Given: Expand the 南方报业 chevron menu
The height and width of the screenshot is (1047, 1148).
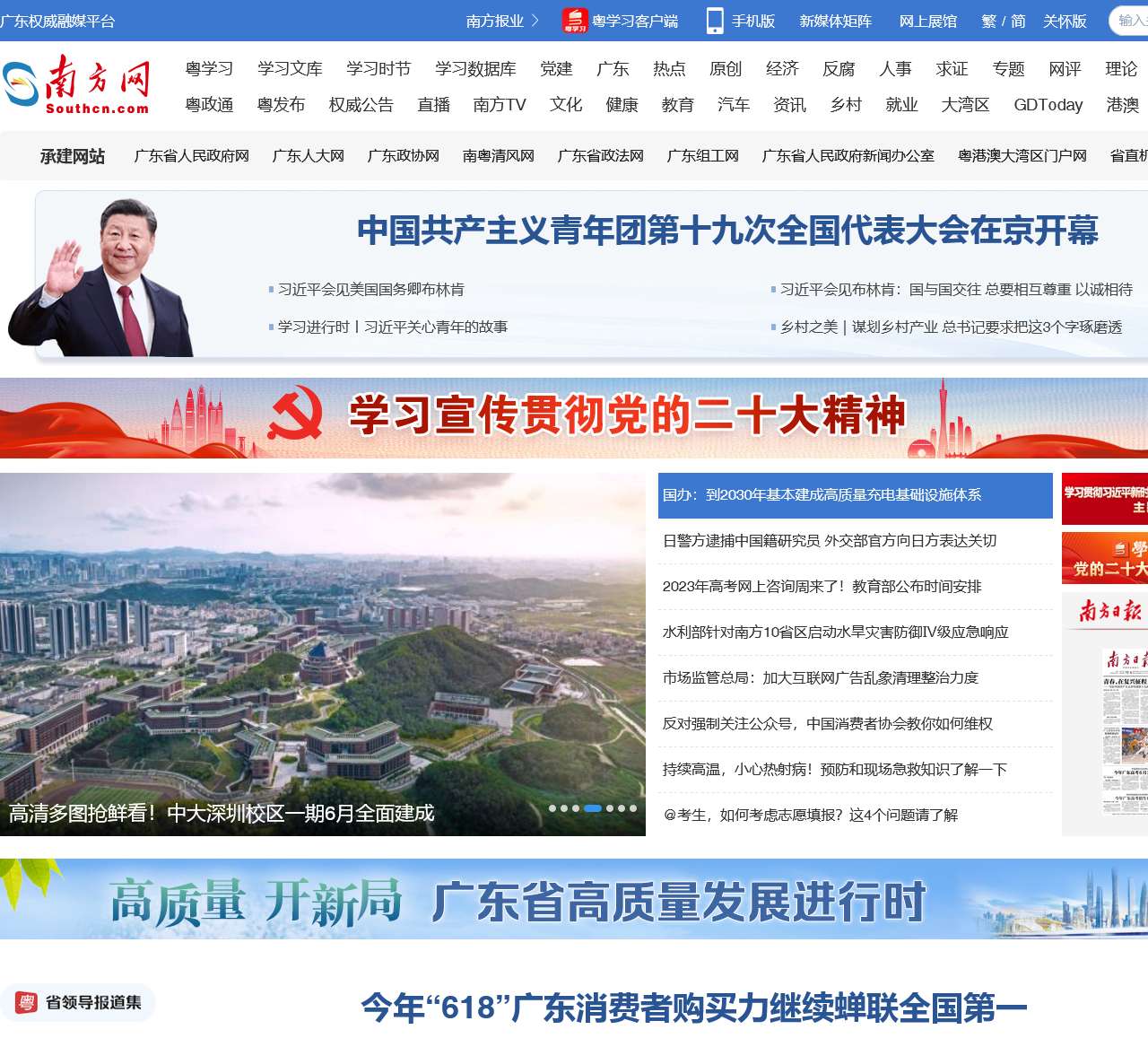Looking at the screenshot, I should click(x=535, y=20).
